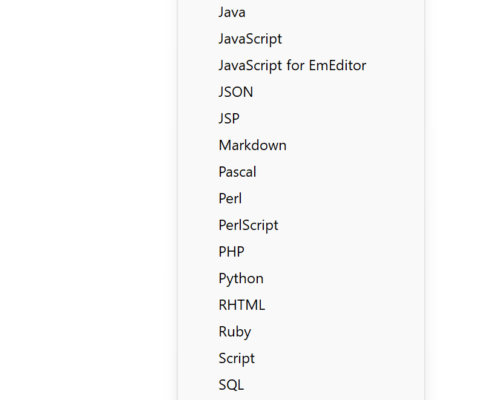Click the white area outside the menu
Viewport: 495px width, 400px height.
(x=87, y=200)
